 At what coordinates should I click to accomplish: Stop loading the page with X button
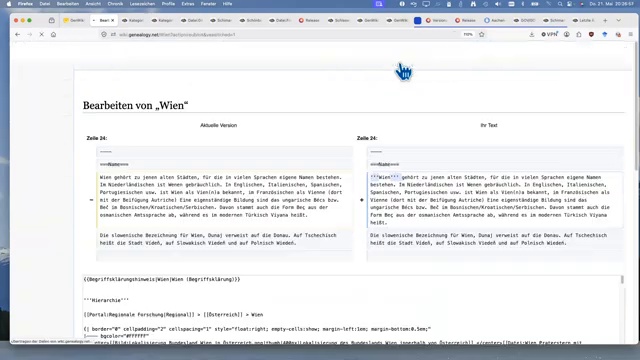point(42,35)
